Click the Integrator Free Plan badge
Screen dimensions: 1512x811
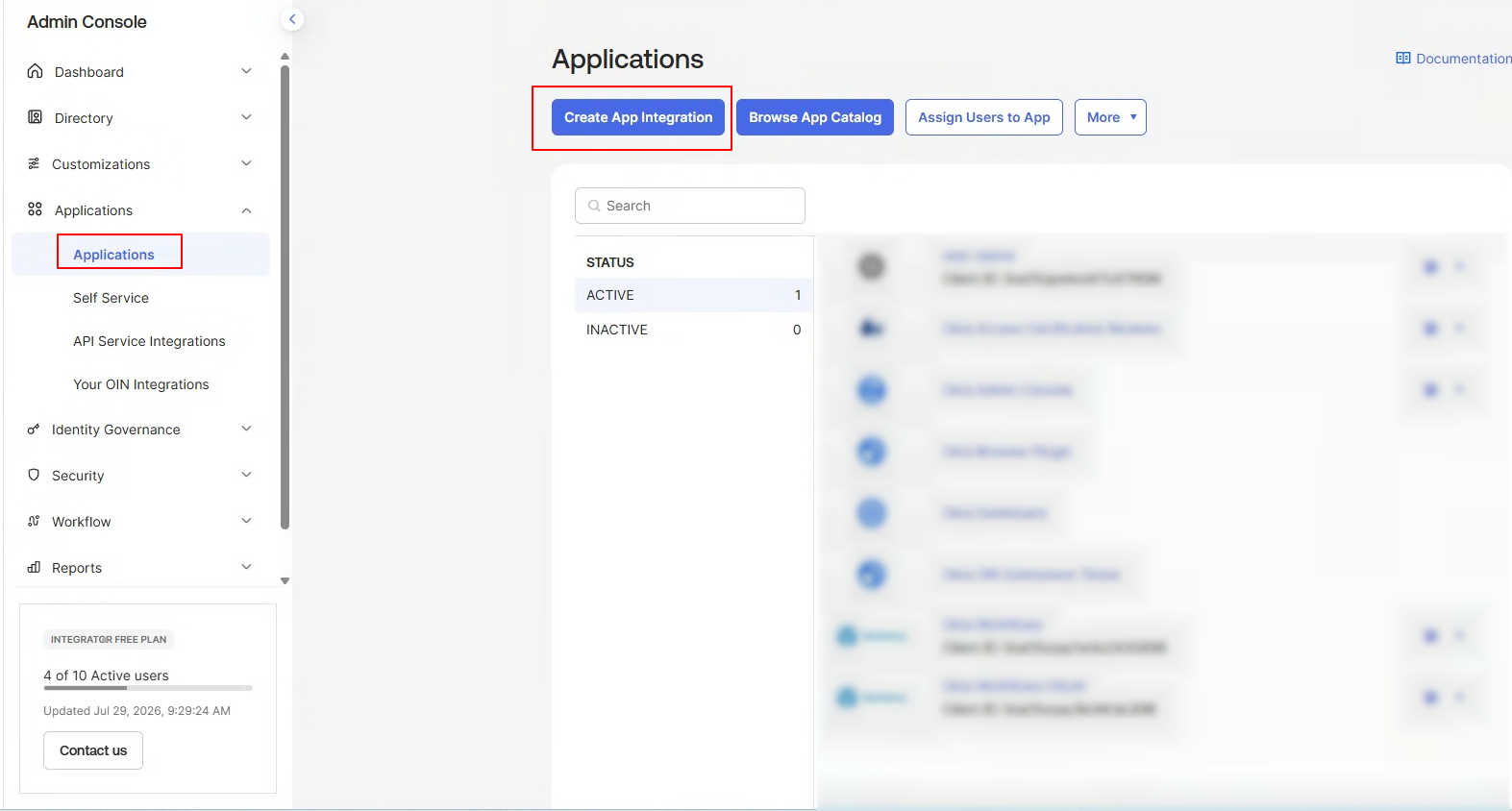coord(109,639)
